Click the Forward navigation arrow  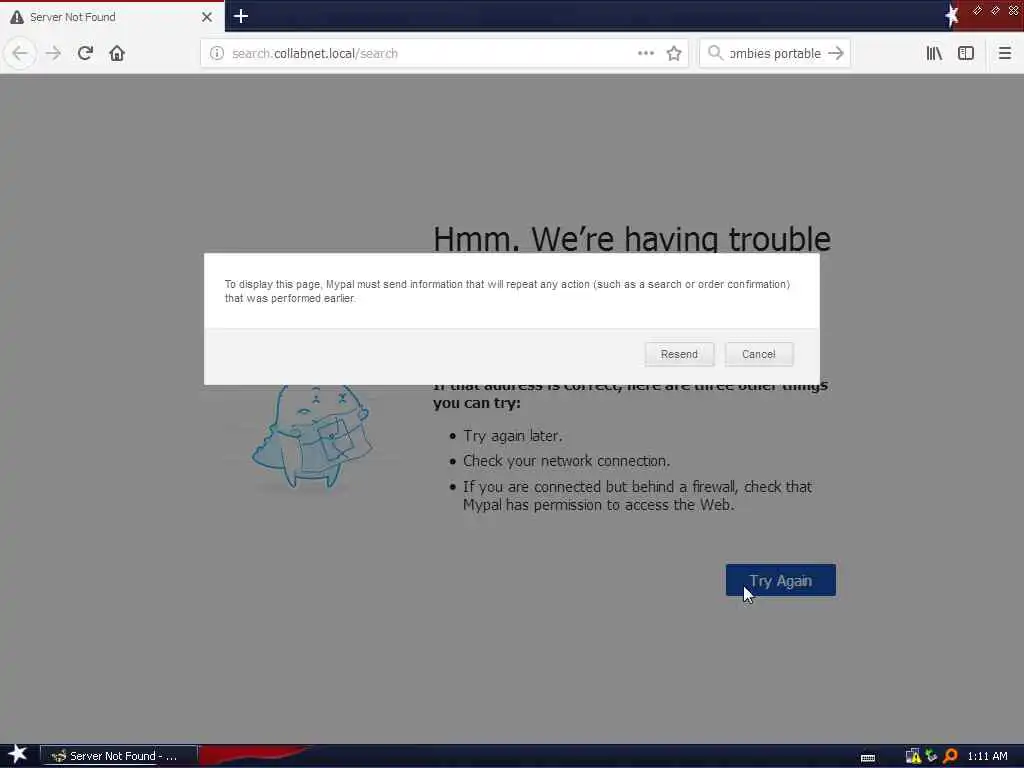pyautogui.click(x=53, y=53)
